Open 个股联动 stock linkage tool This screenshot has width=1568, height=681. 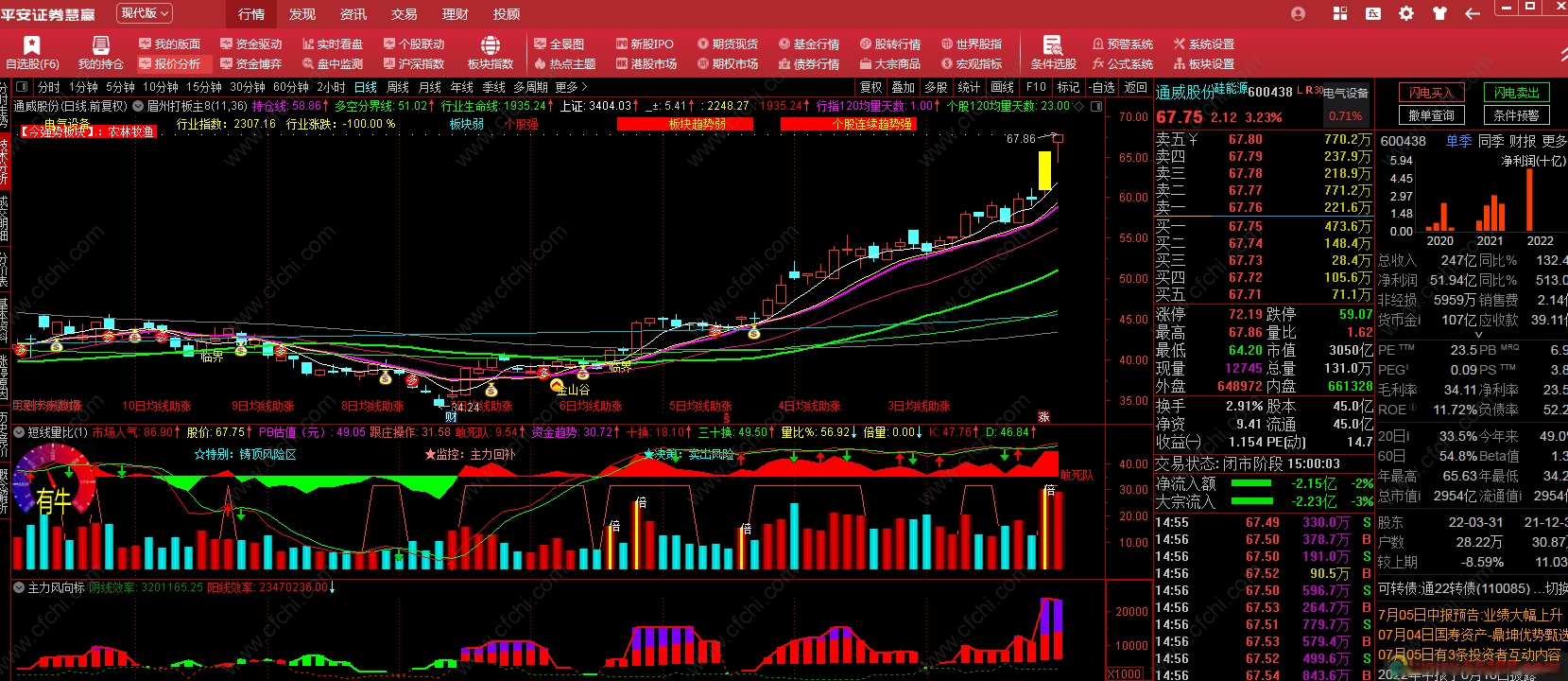[x=413, y=44]
